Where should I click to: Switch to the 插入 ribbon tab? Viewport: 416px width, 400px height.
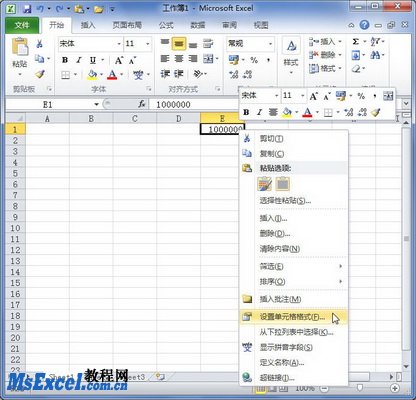pos(88,25)
